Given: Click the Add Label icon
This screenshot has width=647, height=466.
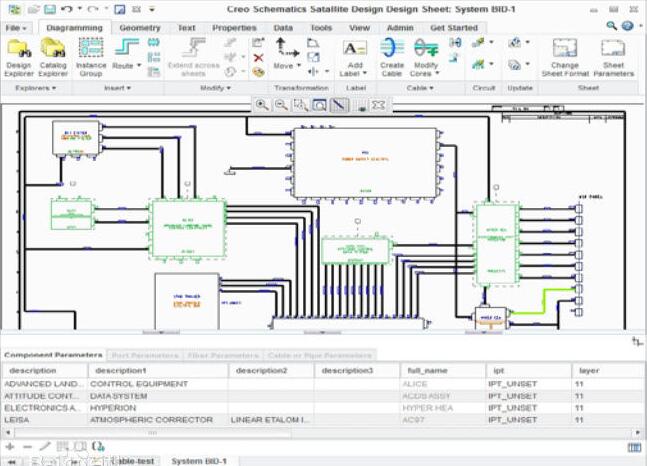Looking at the screenshot, I should (x=354, y=49).
